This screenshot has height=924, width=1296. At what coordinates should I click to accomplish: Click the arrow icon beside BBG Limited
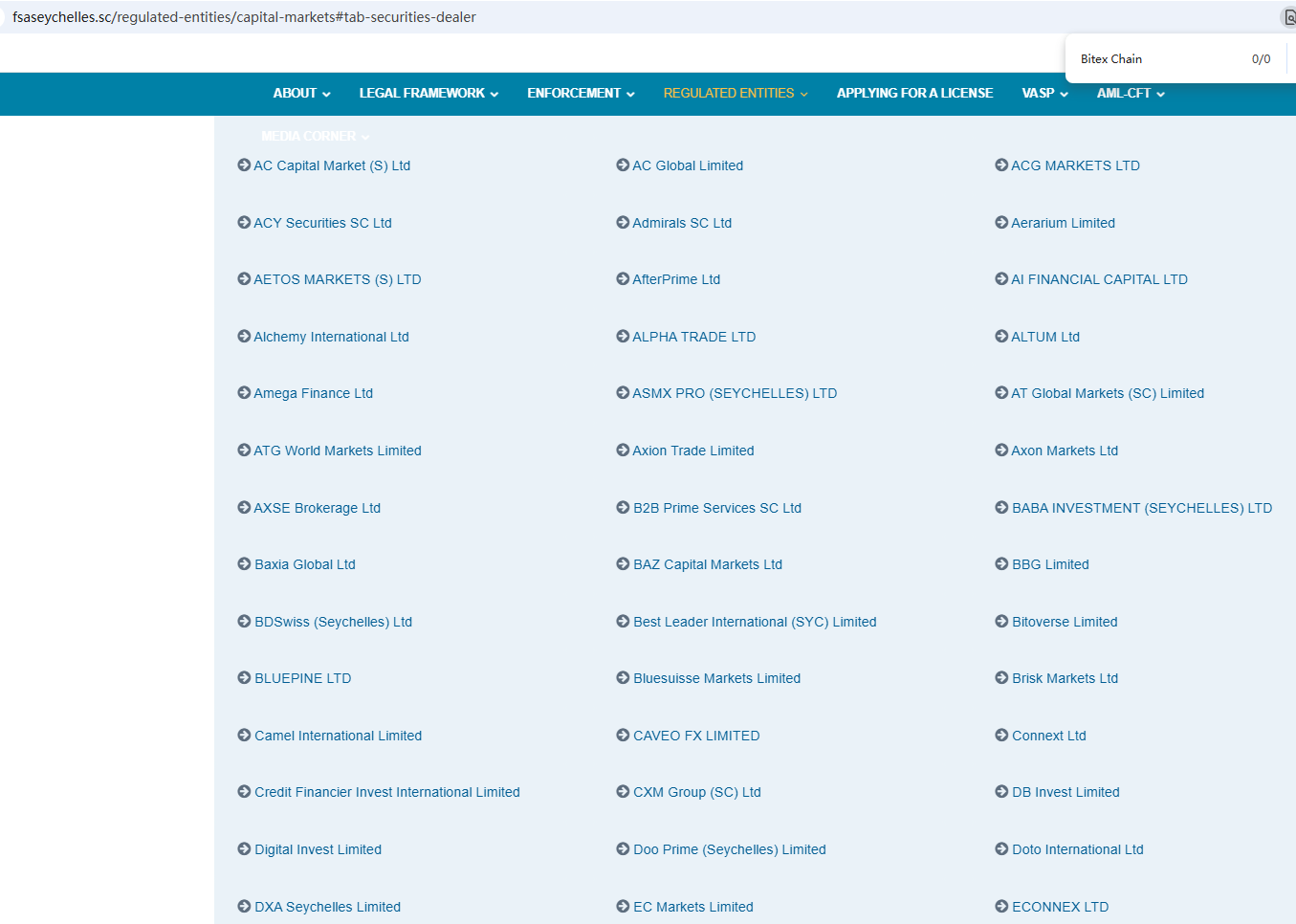1001,564
